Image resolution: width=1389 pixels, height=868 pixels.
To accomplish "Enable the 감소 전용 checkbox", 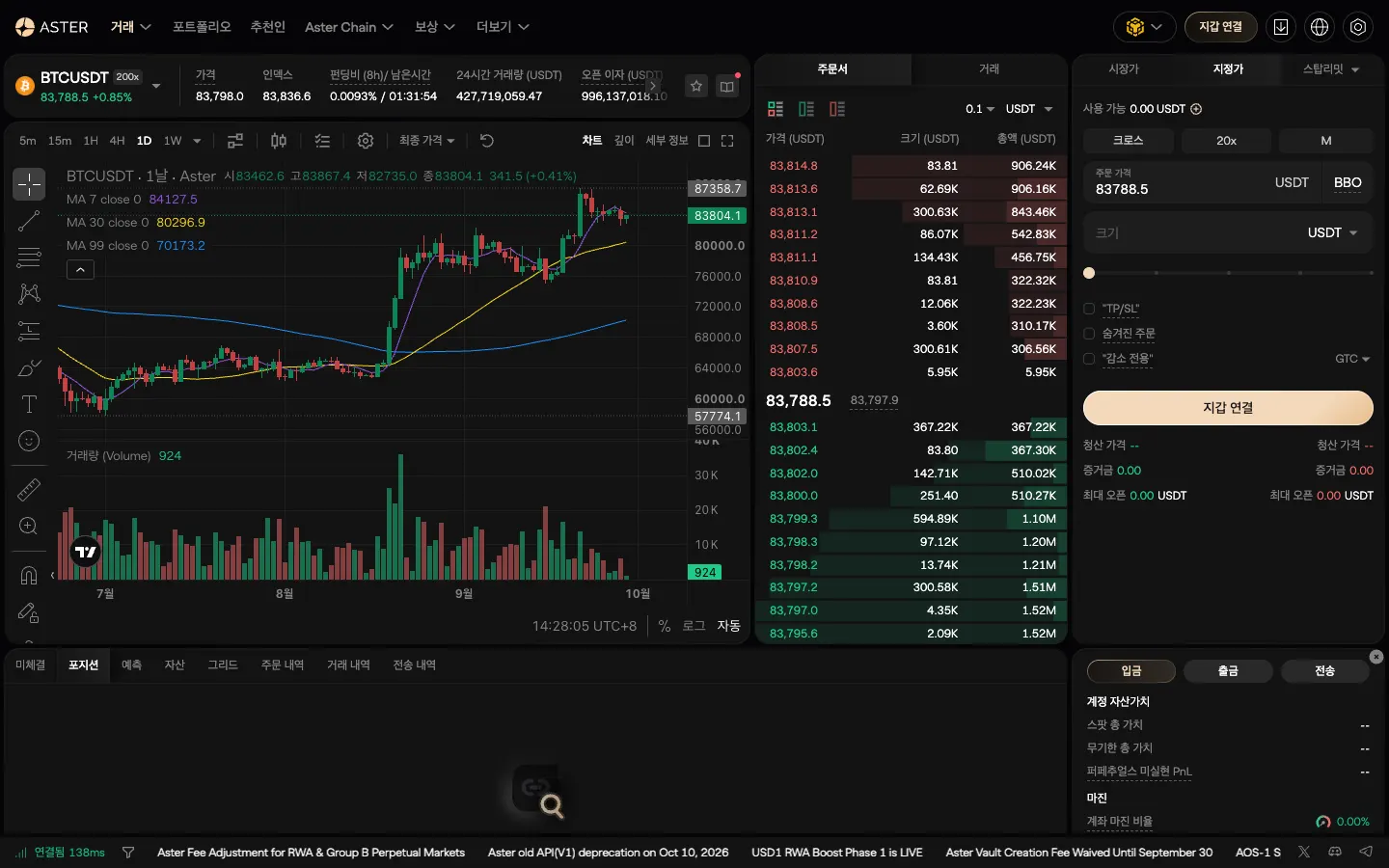I will tap(1089, 359).
